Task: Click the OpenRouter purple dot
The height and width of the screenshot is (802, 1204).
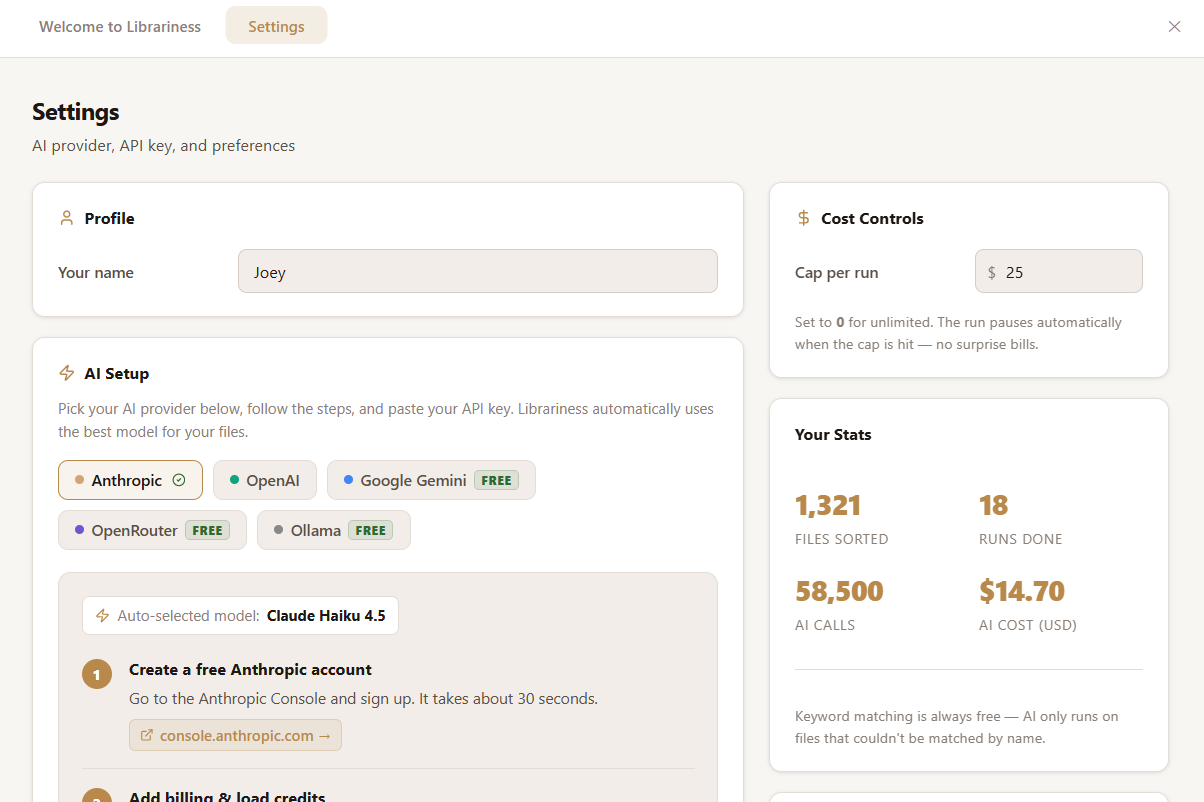Action: 79,530
